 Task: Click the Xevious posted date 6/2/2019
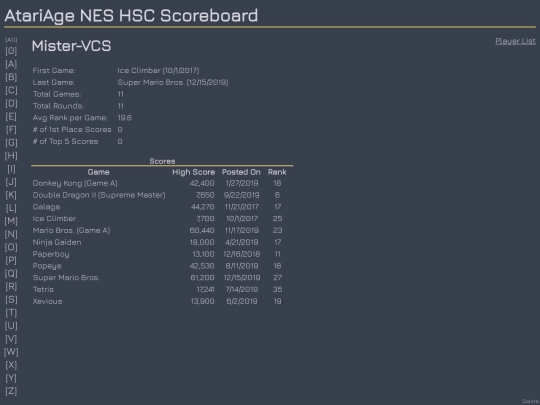tap(242, 301)
